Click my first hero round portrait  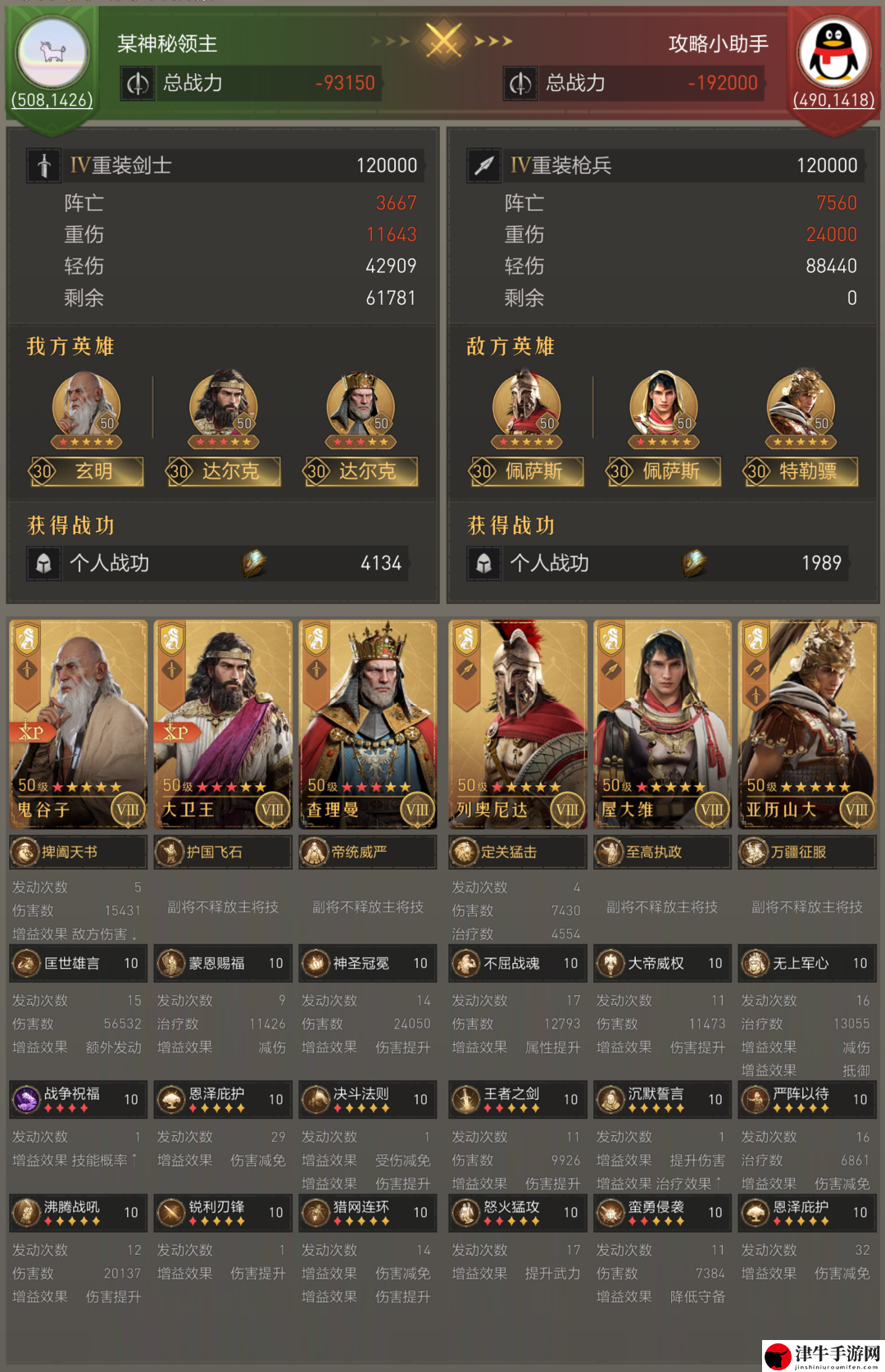coord(86,405)
